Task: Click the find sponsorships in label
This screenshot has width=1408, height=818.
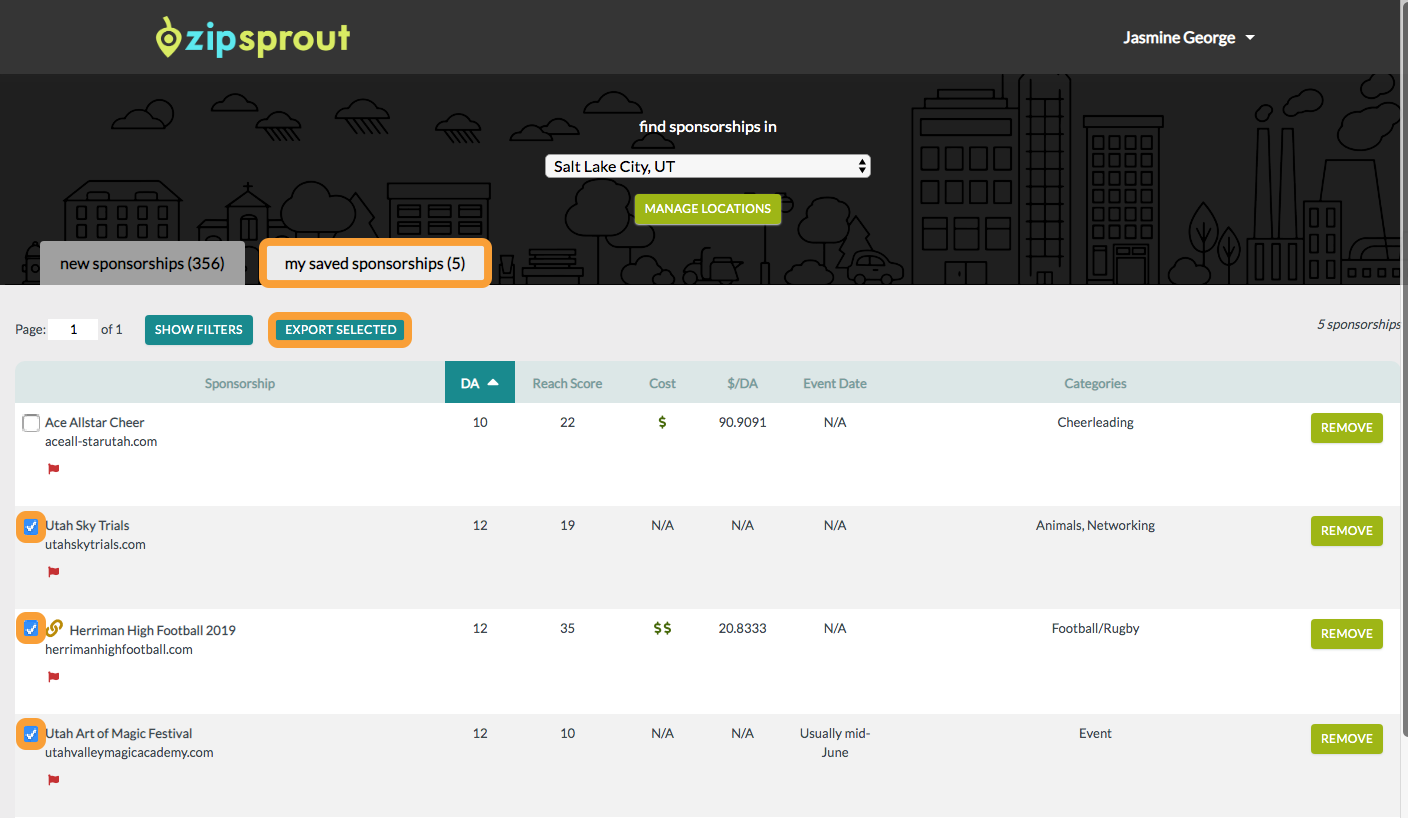Action: click(708, 127)
